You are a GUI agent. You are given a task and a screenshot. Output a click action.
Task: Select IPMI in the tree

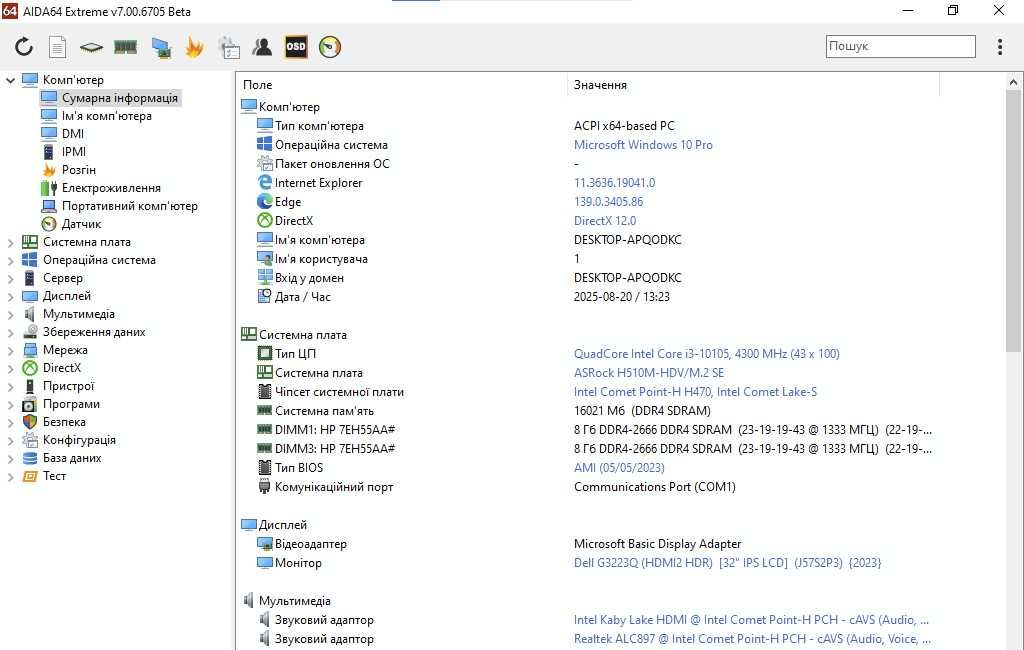(x=74, y=152)
